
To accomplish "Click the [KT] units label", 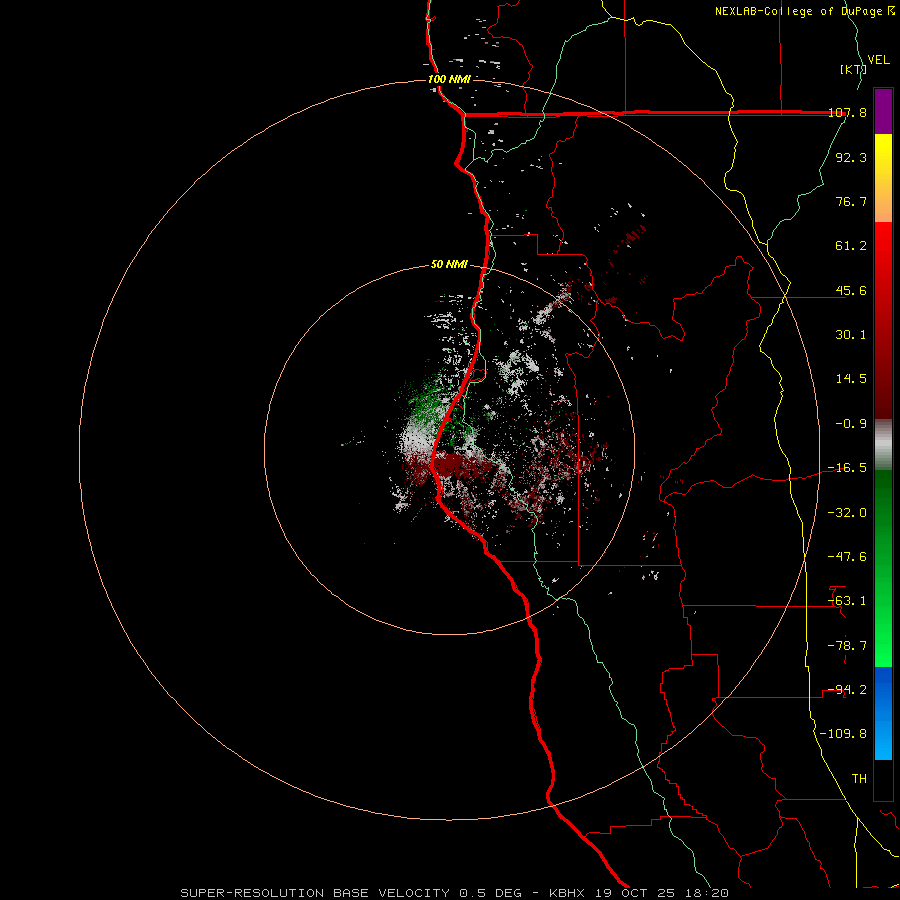I will pyautogui.click(x=853, y=69).
